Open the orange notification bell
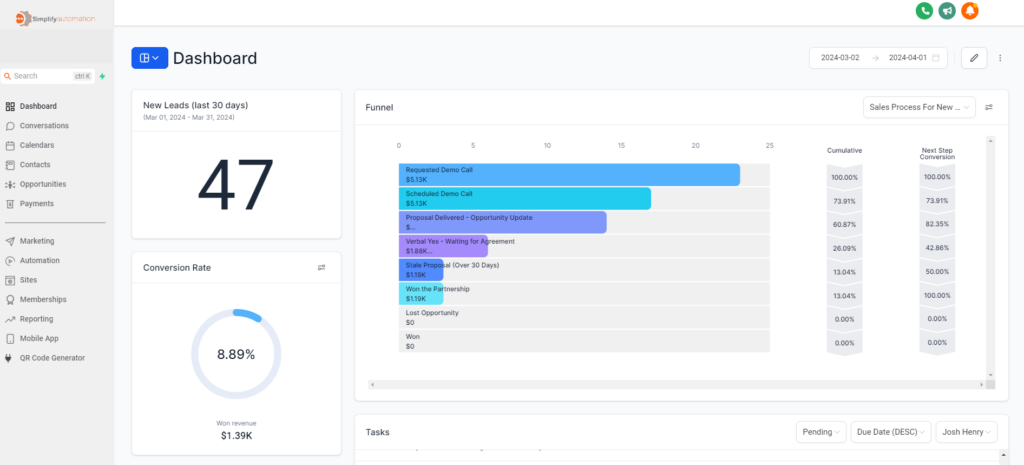The height and width of the screenshot is (465, 1024). pos(969,11)
